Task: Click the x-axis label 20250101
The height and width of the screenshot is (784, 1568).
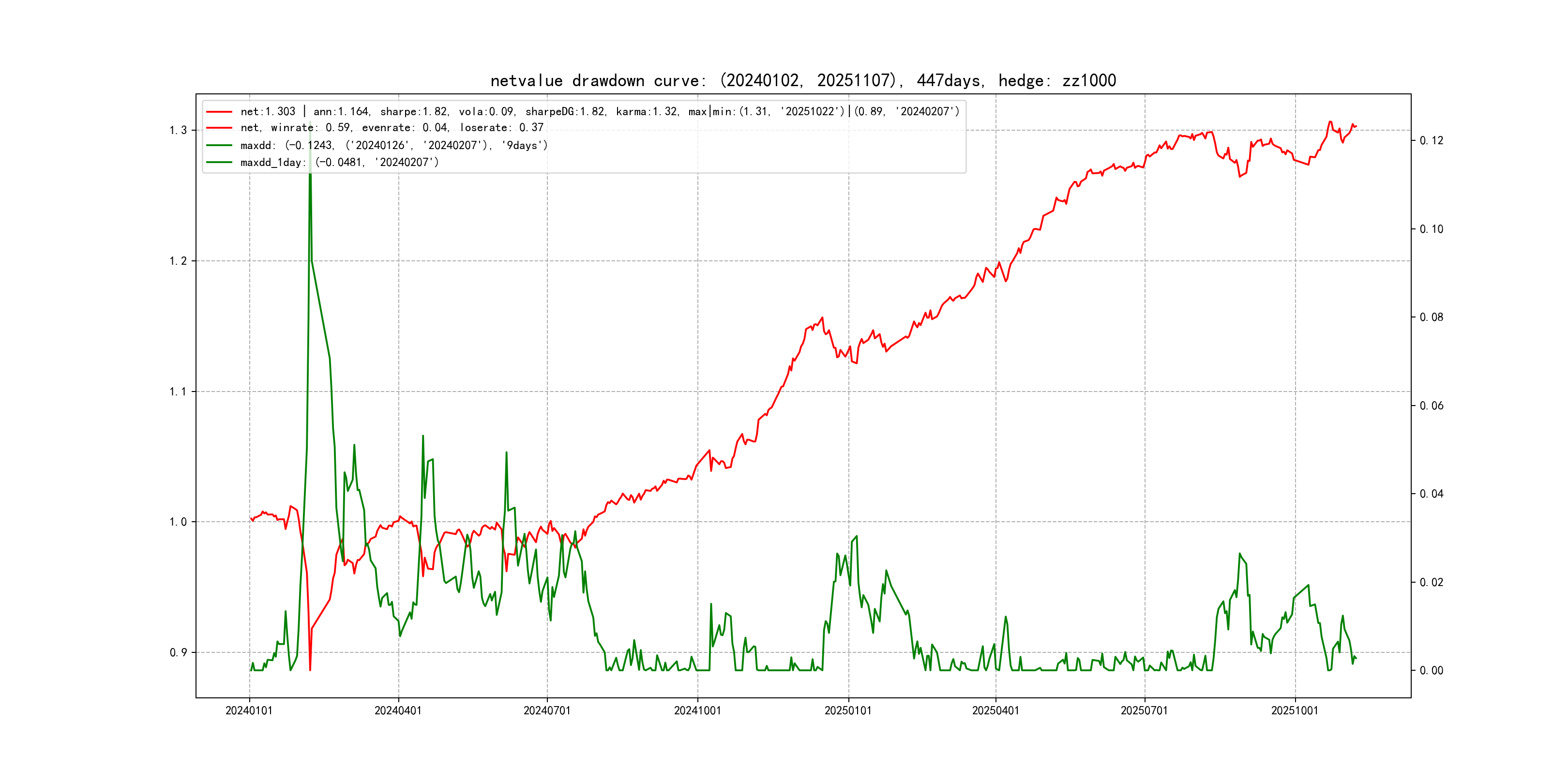Action: click(x=848, y=710)
